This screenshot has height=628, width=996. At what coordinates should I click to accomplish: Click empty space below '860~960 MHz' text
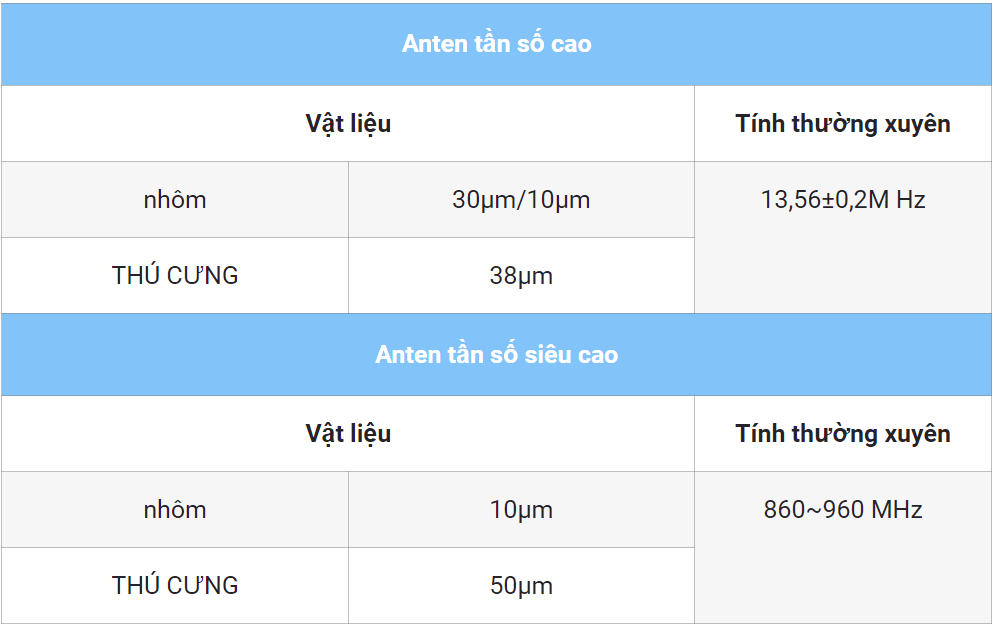pos(843,580)
